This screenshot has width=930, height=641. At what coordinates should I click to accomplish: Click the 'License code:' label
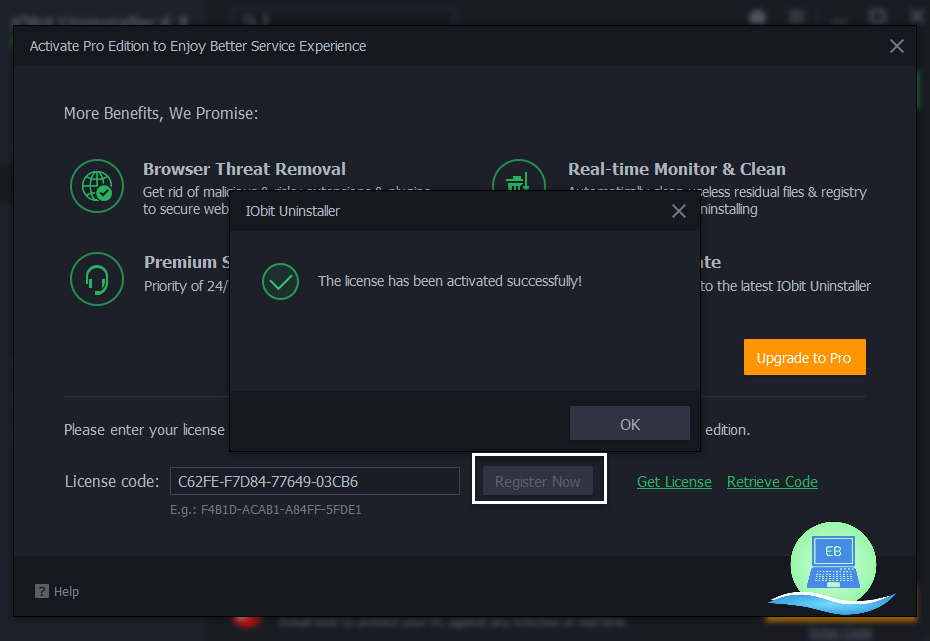[112, 481]
